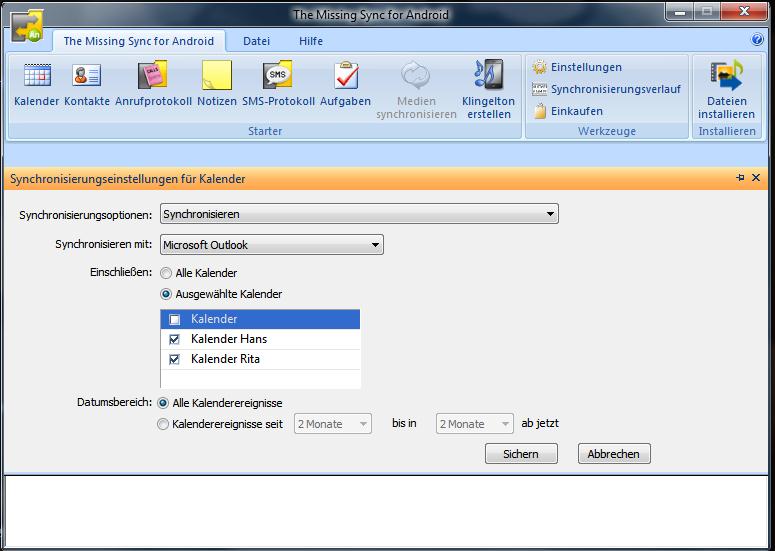This screenshot has height=551, width=775.
Task: Launch Klingelton erstellen tool
Action: [488, 90]
